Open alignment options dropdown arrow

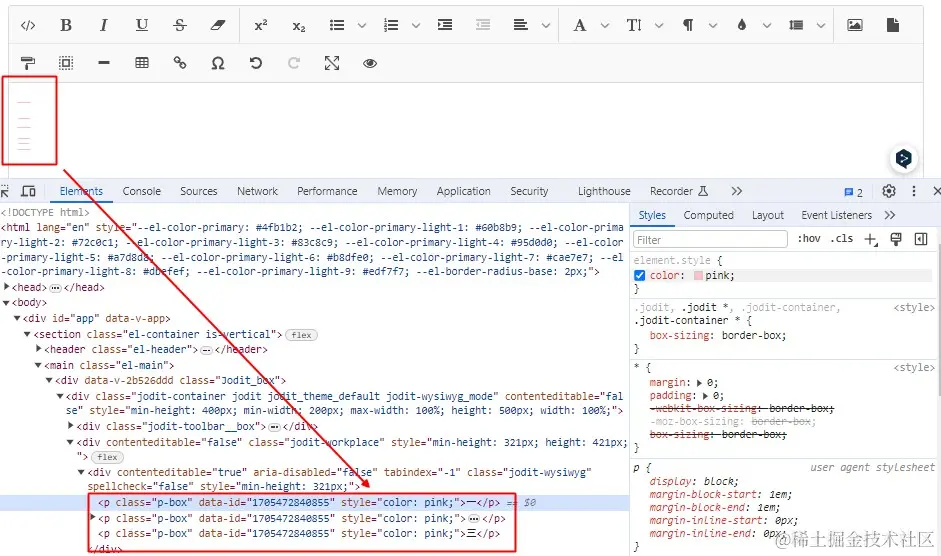coord(546,25)
